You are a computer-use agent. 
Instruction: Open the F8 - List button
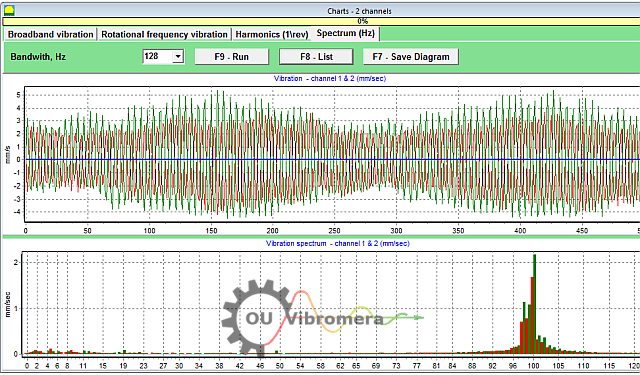pos(316,57)
